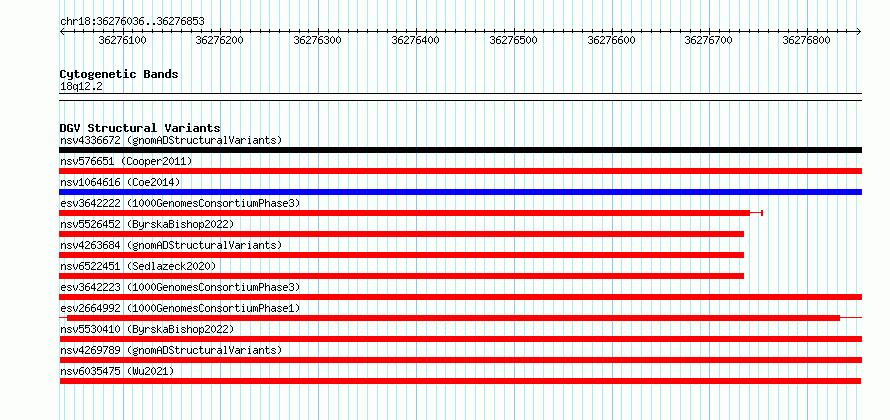
Task: Select esv2664992 (1000GenomesConsortiumPhase1) label
Action: [180, 308]
